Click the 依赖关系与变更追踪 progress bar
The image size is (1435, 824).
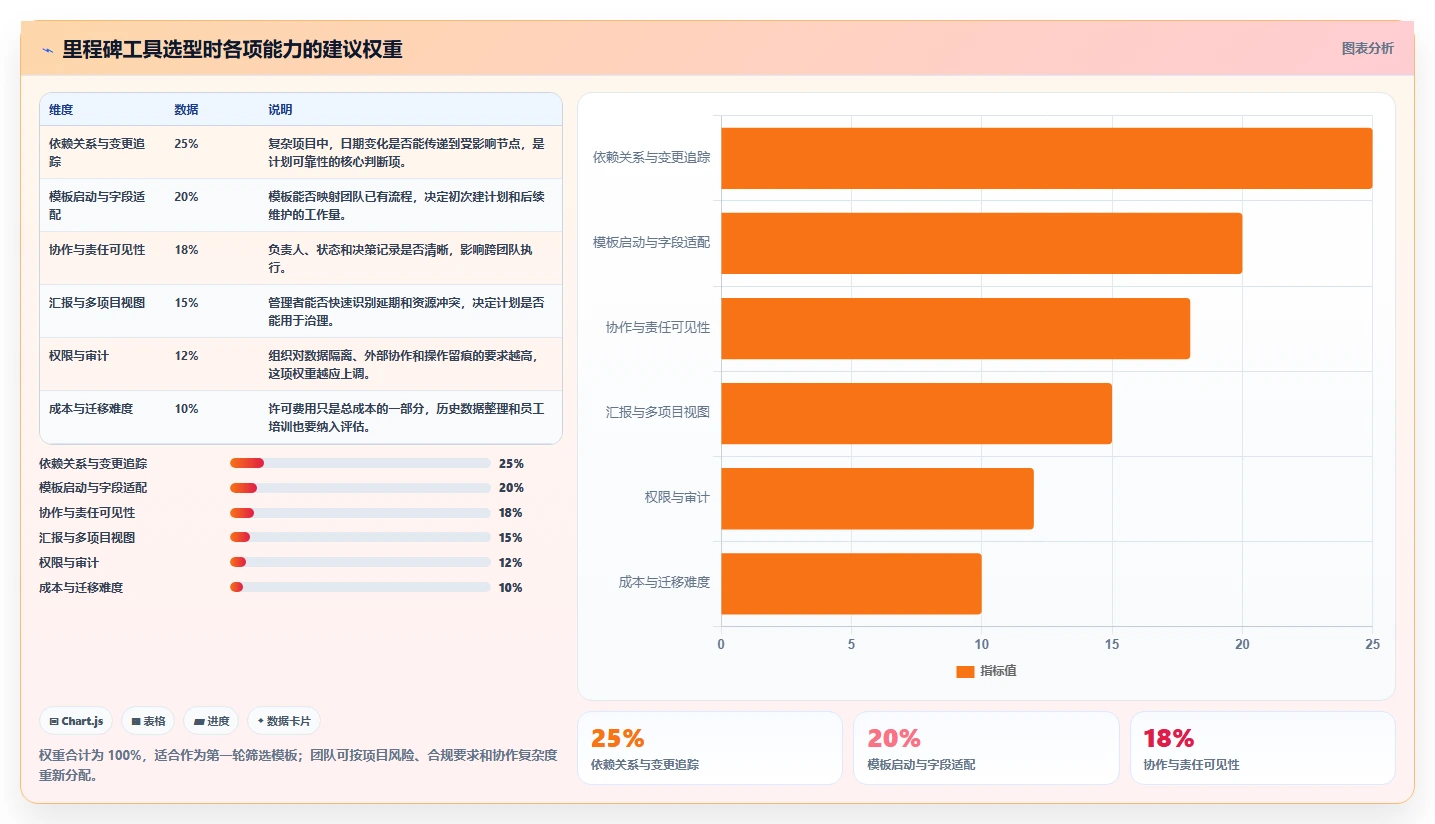tap(360, 463)
